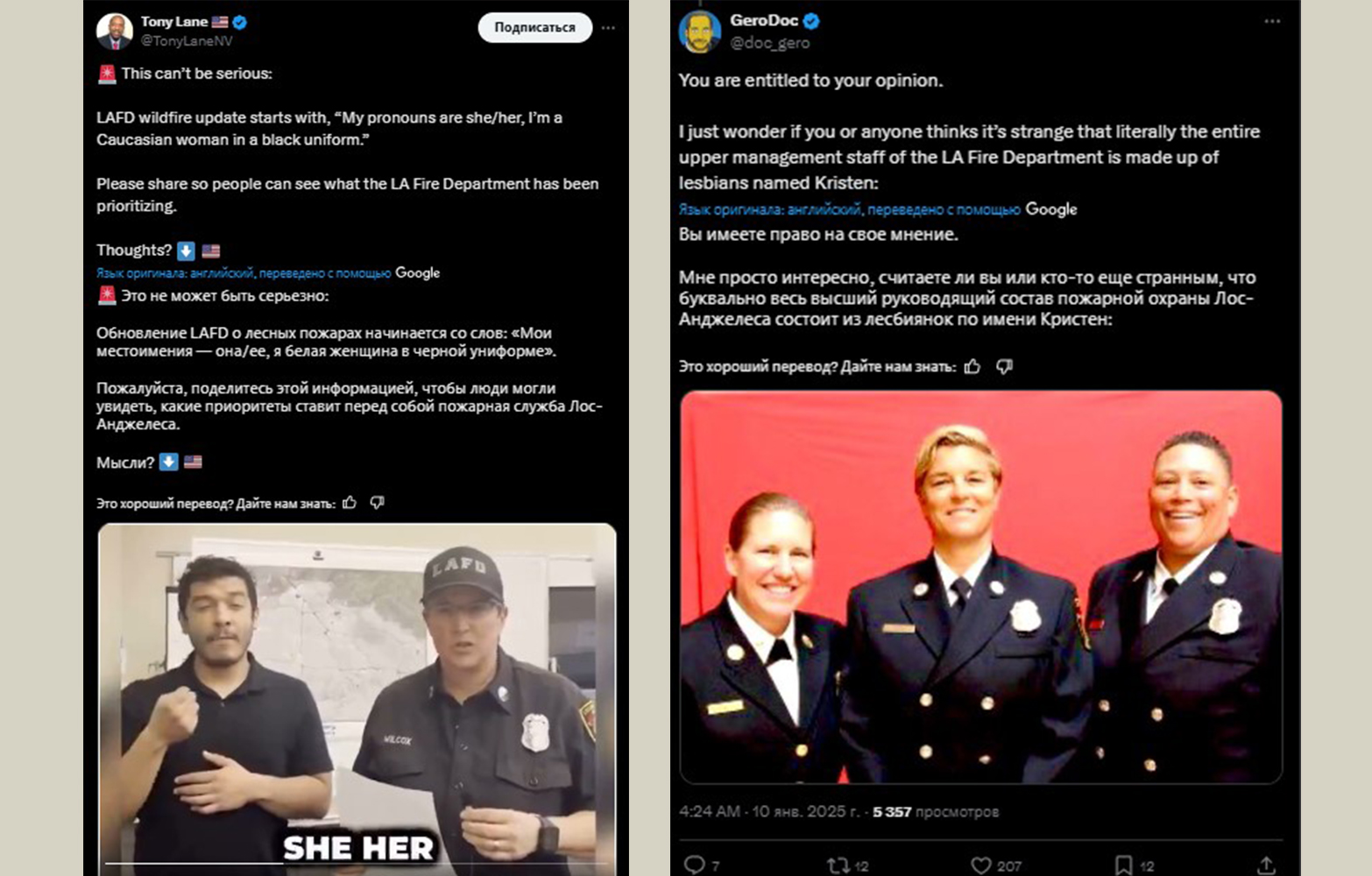Open the Tony Lane display name
This screenshot has height=876, width=1372.
pyautogui.click(x=173, y=22)
